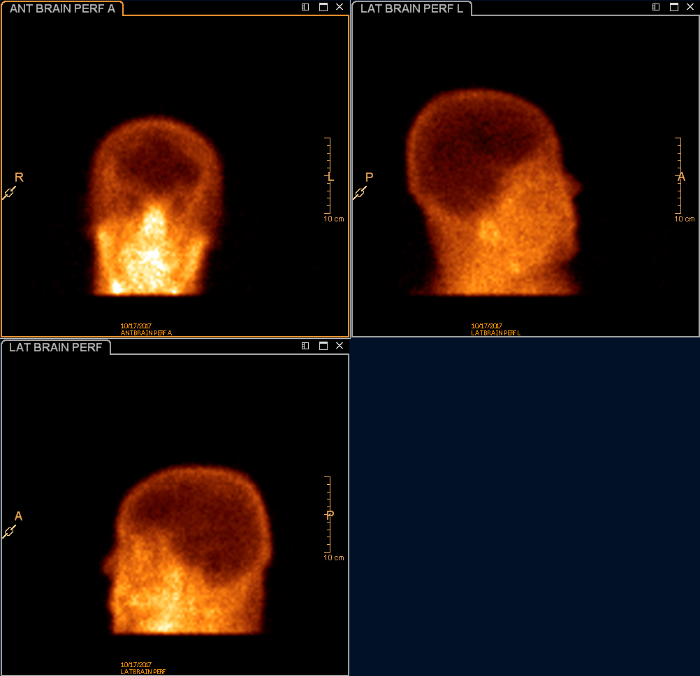
Task: Maximize the ANT BRAIN PERF A viewport
Action: pos(323,7)
